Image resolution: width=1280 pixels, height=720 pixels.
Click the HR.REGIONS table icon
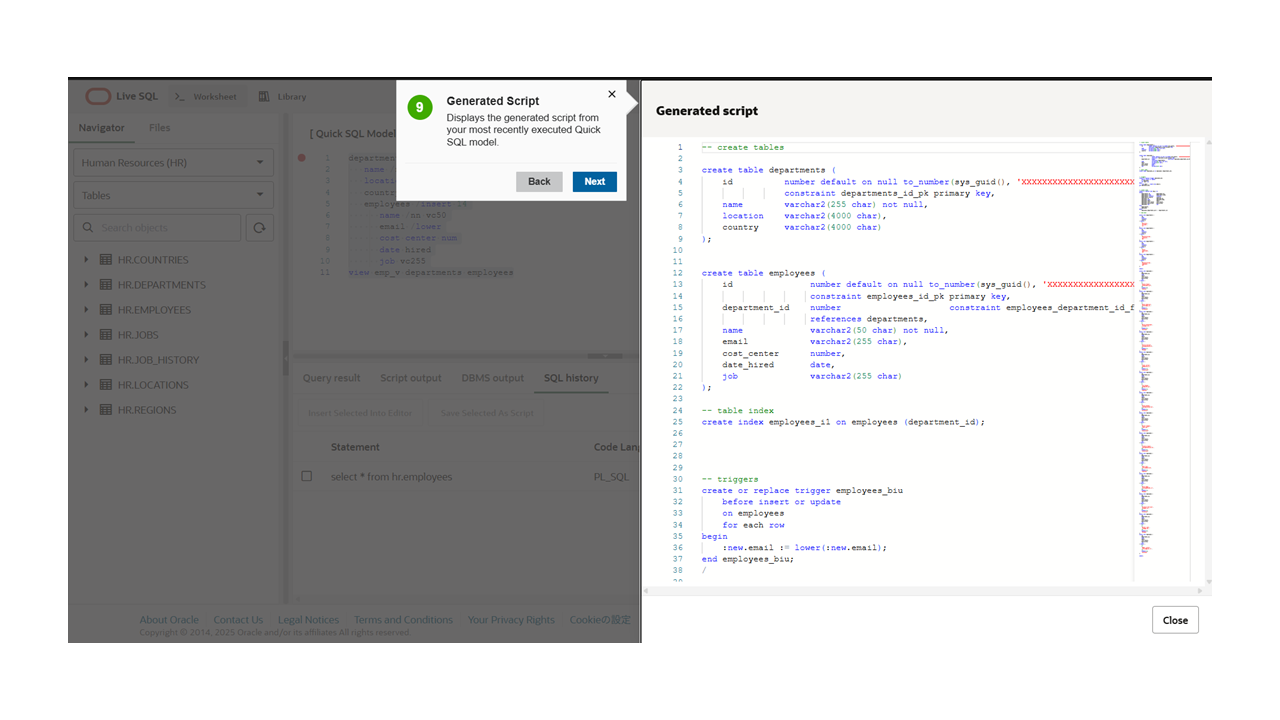(x=106, y=410)
